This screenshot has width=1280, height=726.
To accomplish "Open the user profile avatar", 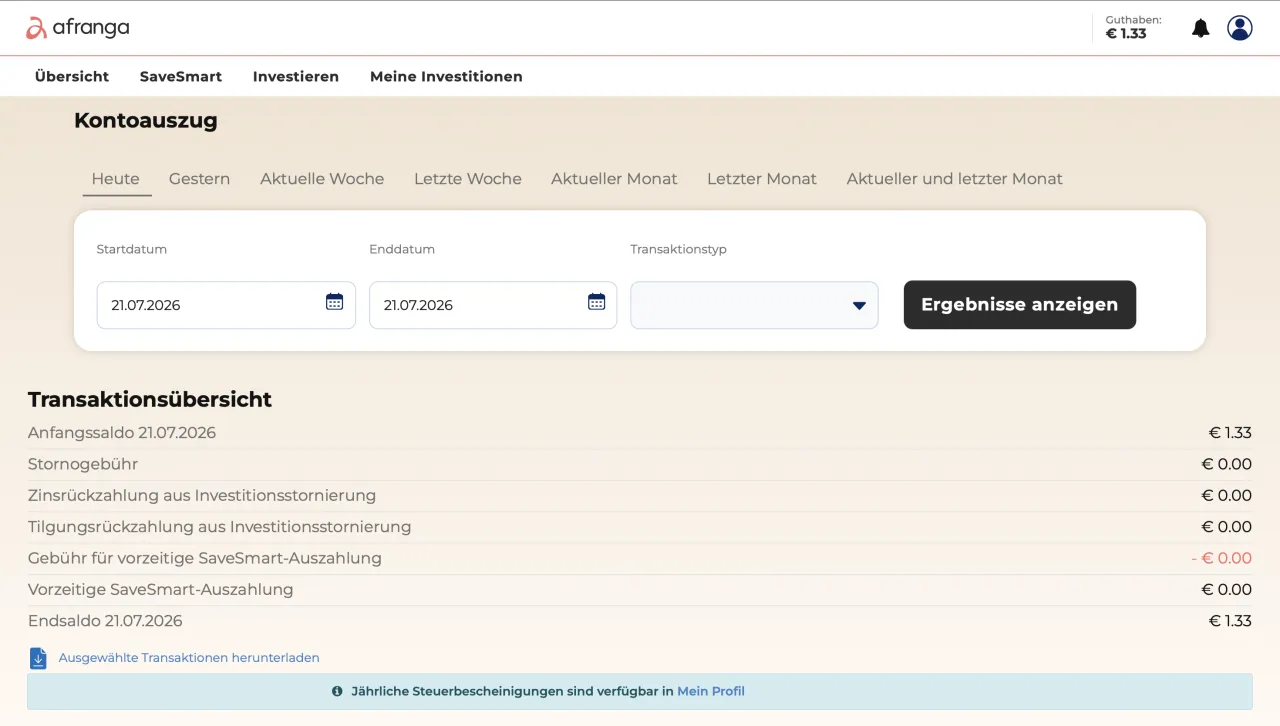I will pyautogui.click(x=1240, y=28).
